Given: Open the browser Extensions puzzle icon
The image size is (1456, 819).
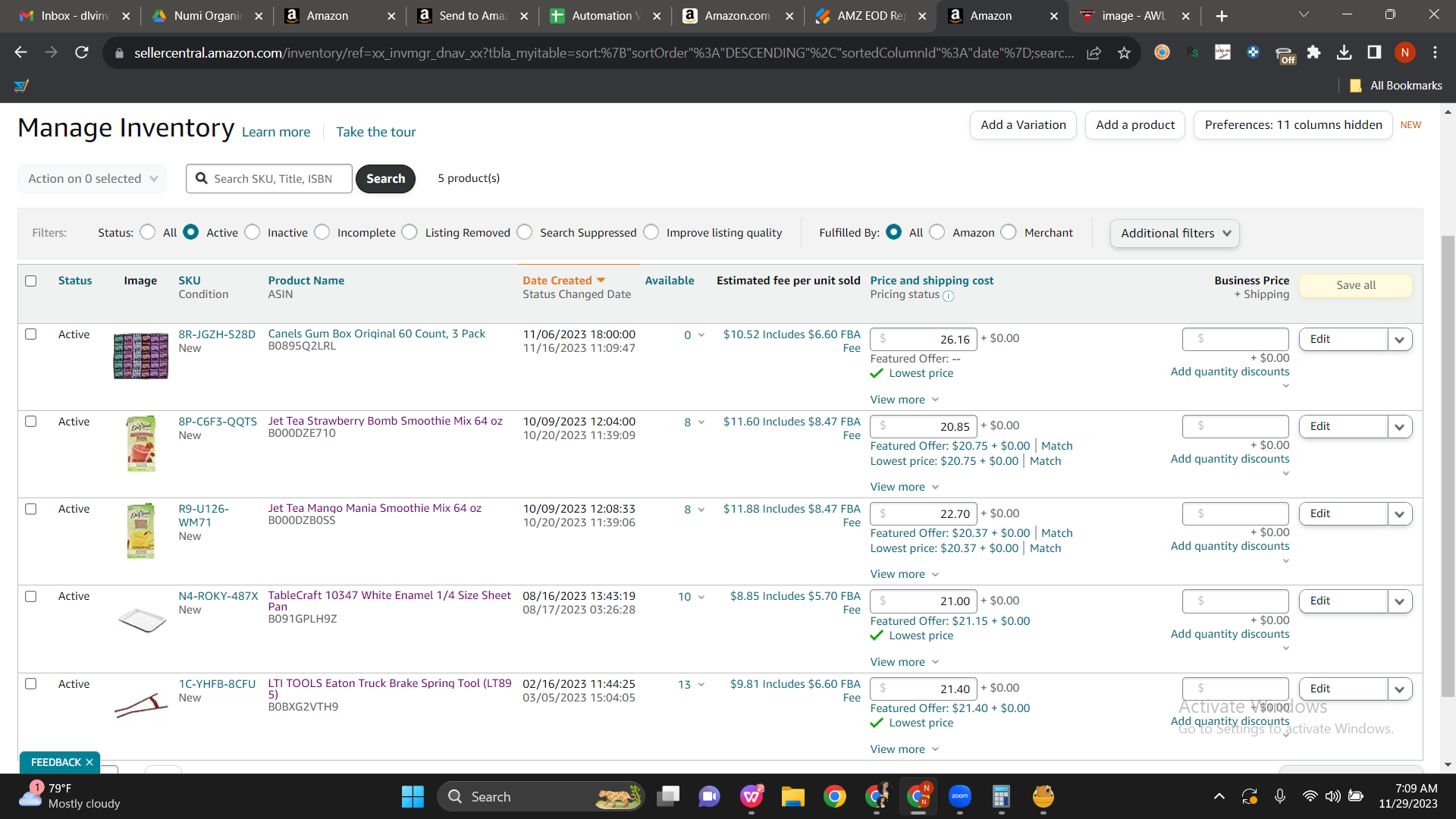Looking at the screenshot, I should click(x=1313, y=52).
